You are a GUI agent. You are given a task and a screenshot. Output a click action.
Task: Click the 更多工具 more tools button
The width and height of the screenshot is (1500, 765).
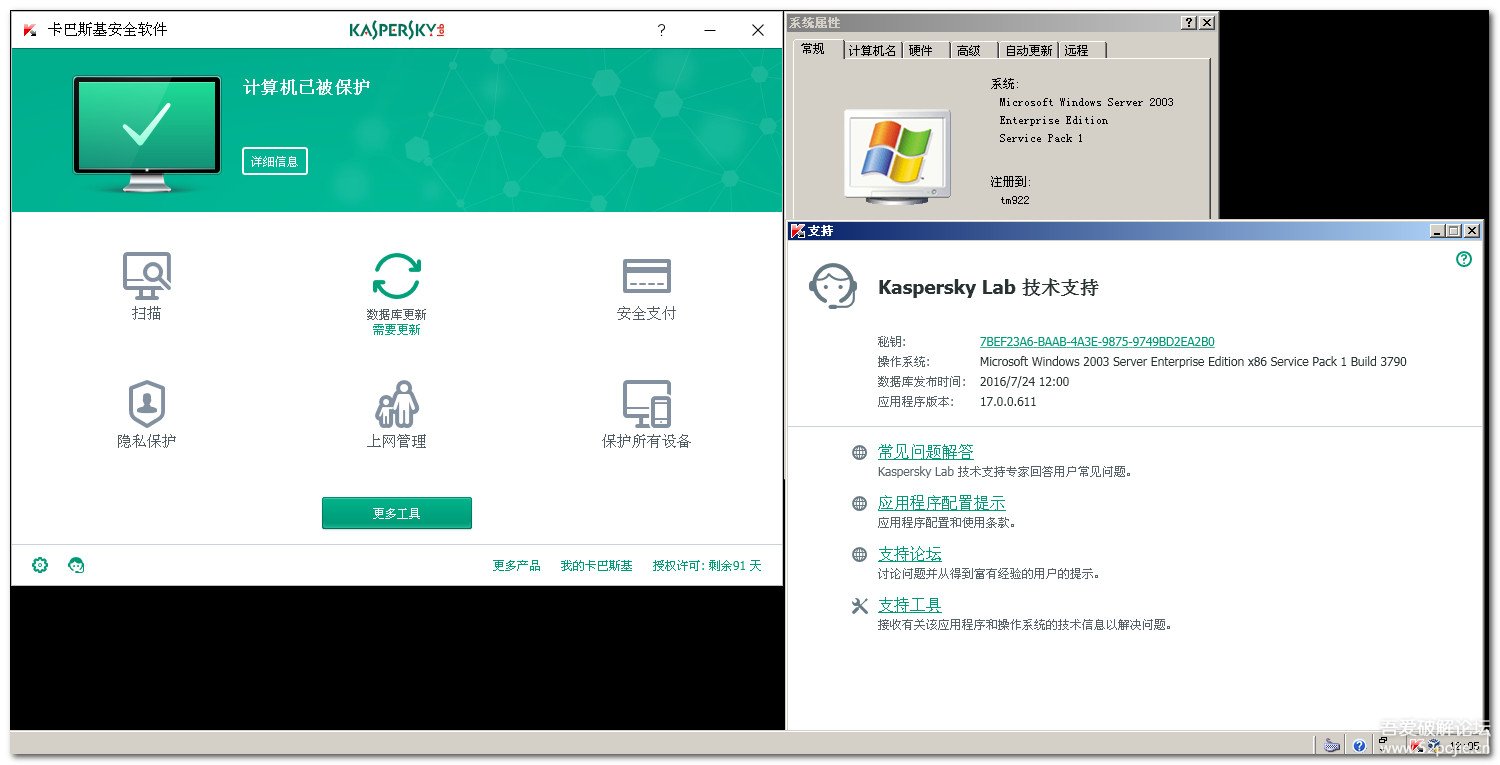pos(397,513)
